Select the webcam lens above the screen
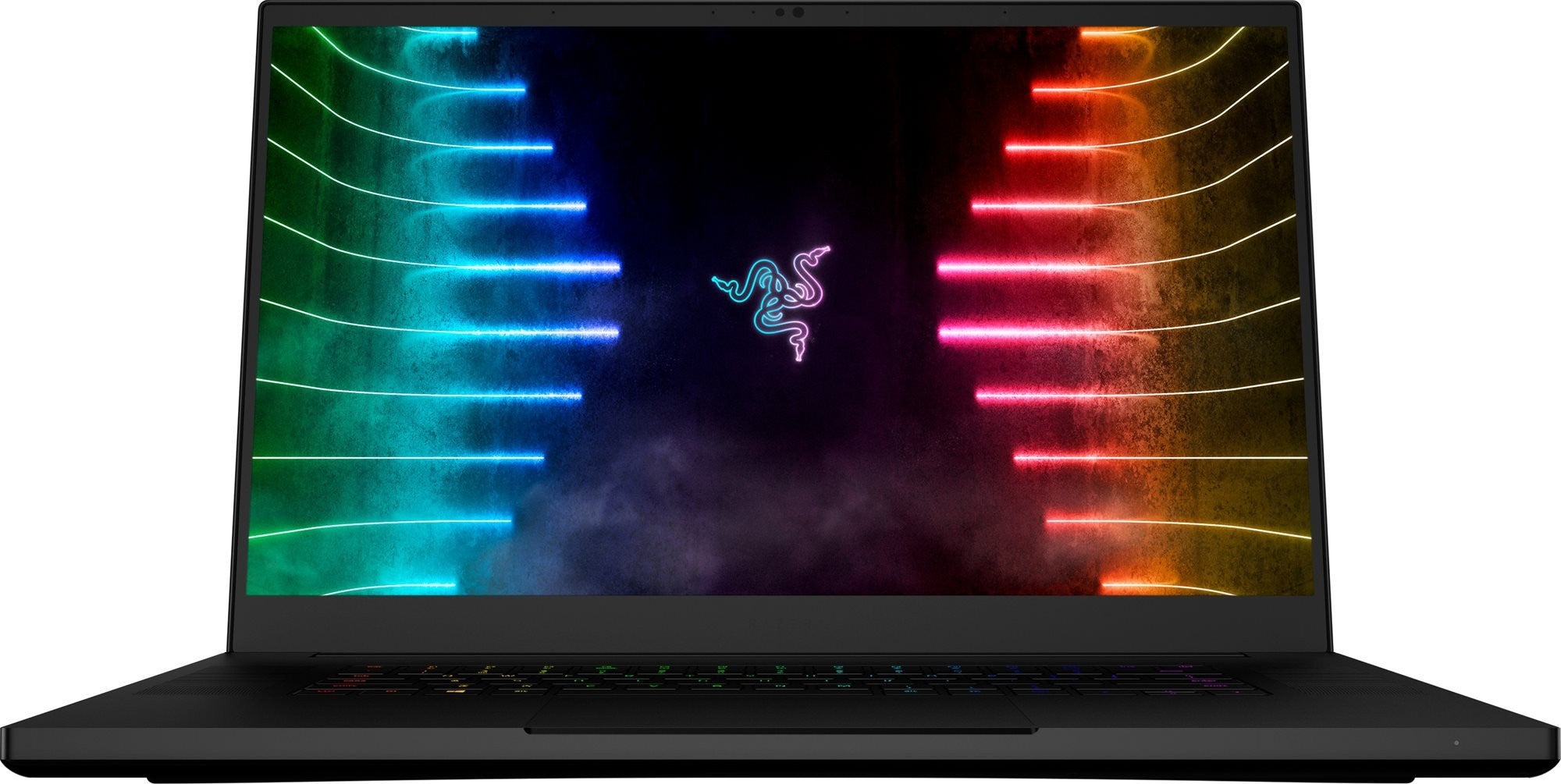 click(x=798, y=12)
